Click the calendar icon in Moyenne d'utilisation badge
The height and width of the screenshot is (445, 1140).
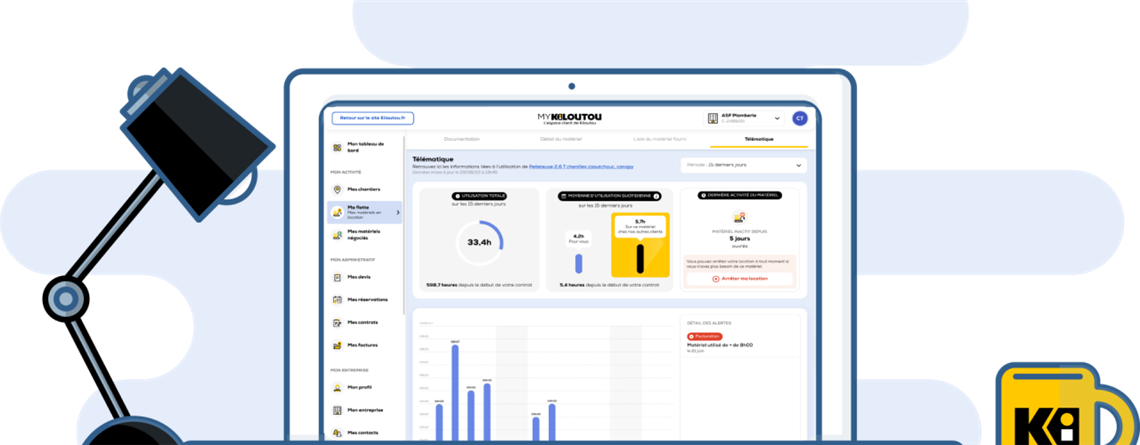click(x=563, y=196)
